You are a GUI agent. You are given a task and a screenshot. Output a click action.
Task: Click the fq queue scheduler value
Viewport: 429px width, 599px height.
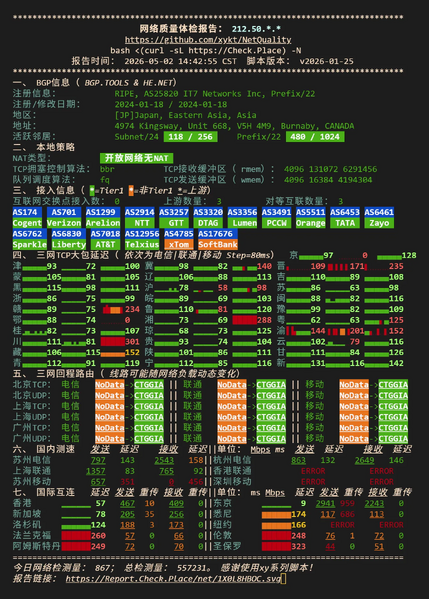[x=105, y=180]
